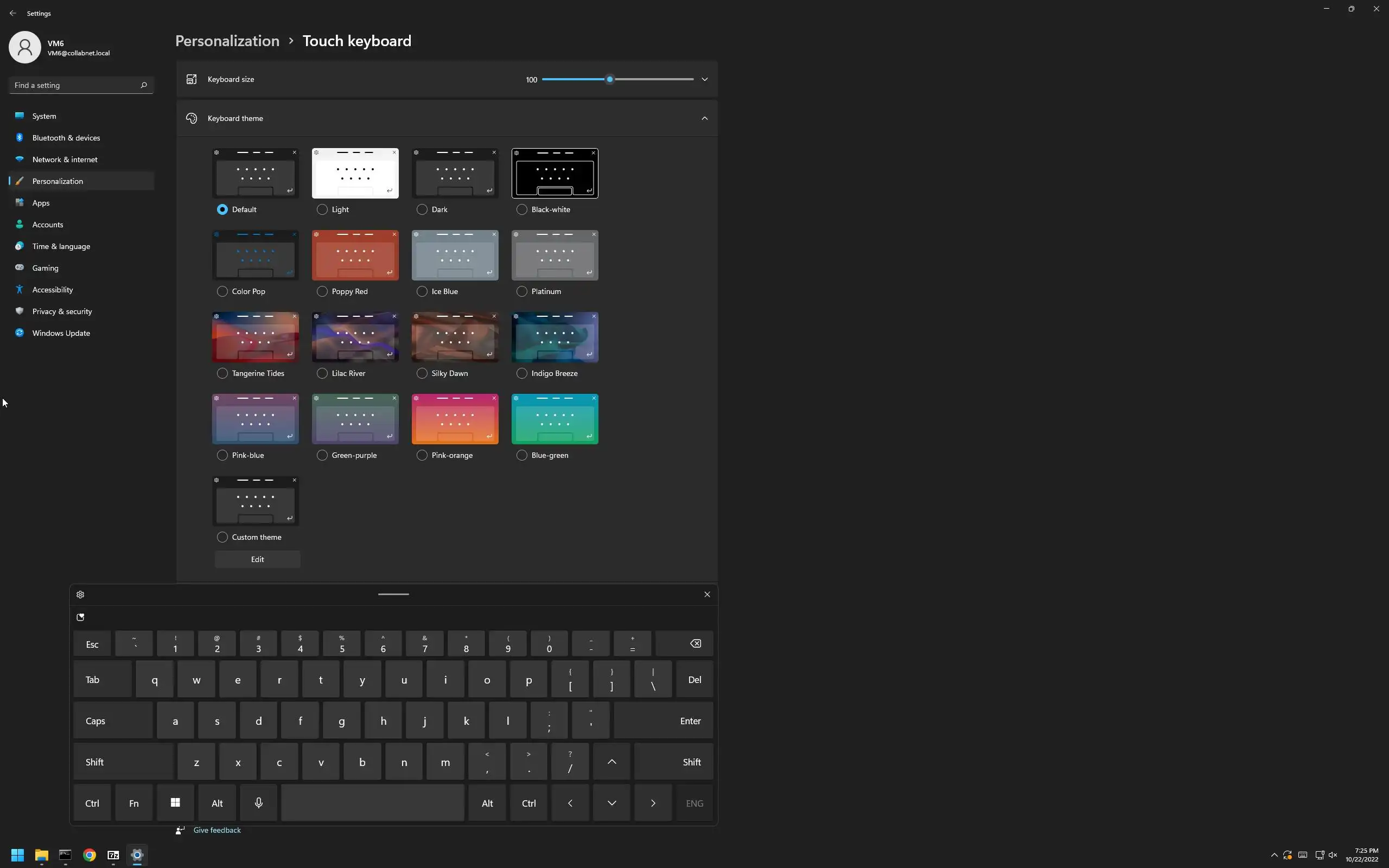Click the search magnifier in Find a setting
1389x868 pixels.
143,85
